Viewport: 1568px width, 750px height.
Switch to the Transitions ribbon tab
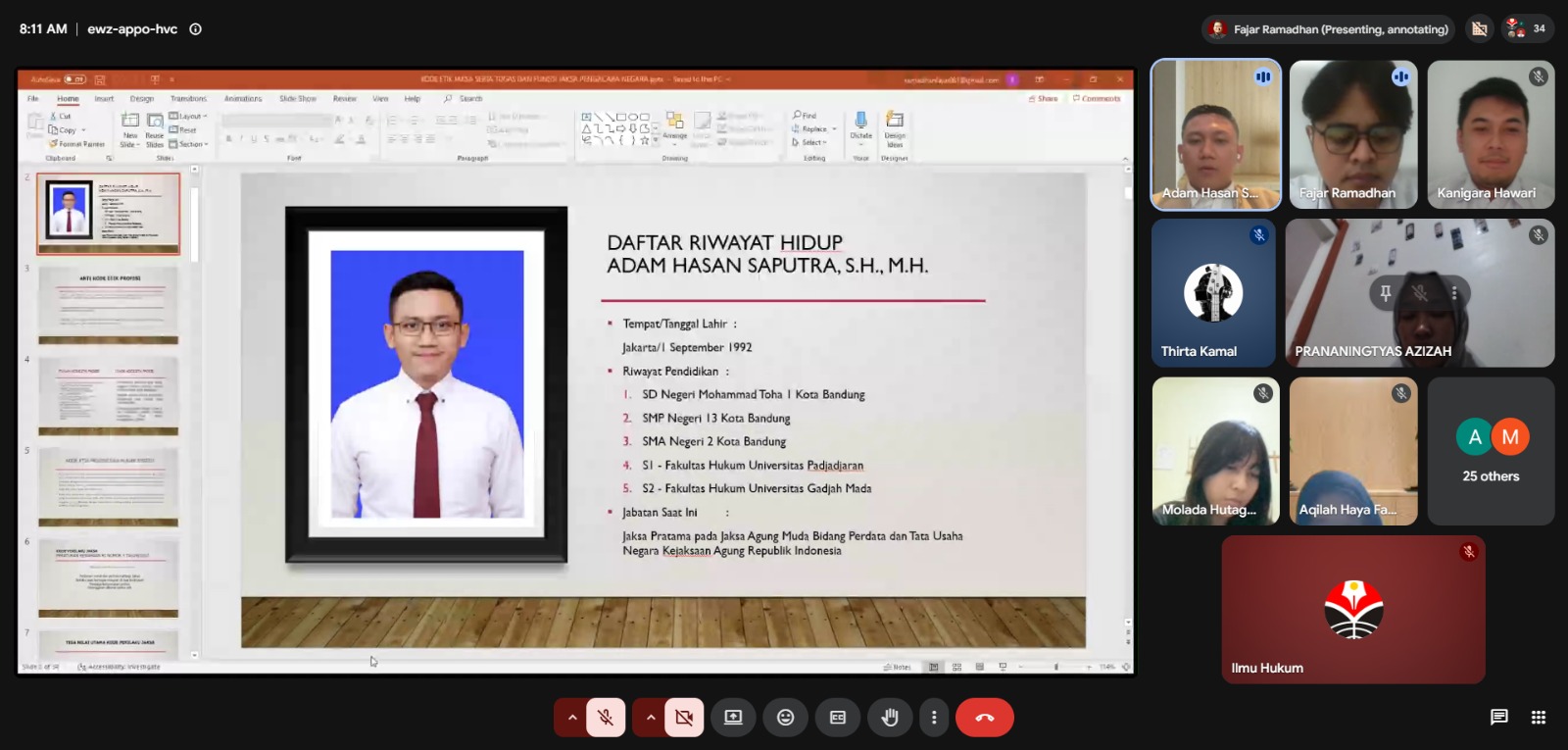[x=189, y=99]
